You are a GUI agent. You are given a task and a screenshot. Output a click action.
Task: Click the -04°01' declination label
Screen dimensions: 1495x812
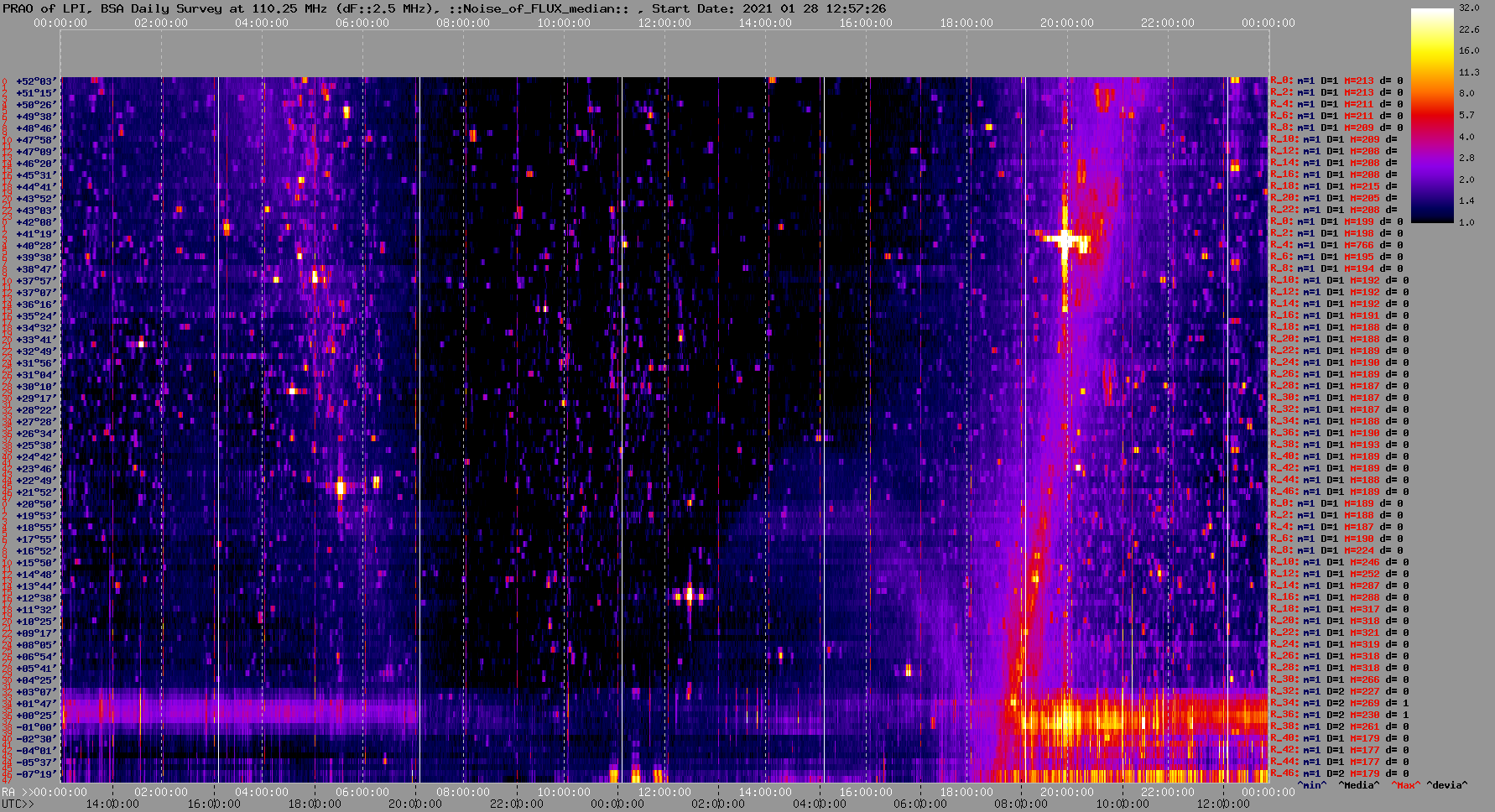tap(36, 751)
